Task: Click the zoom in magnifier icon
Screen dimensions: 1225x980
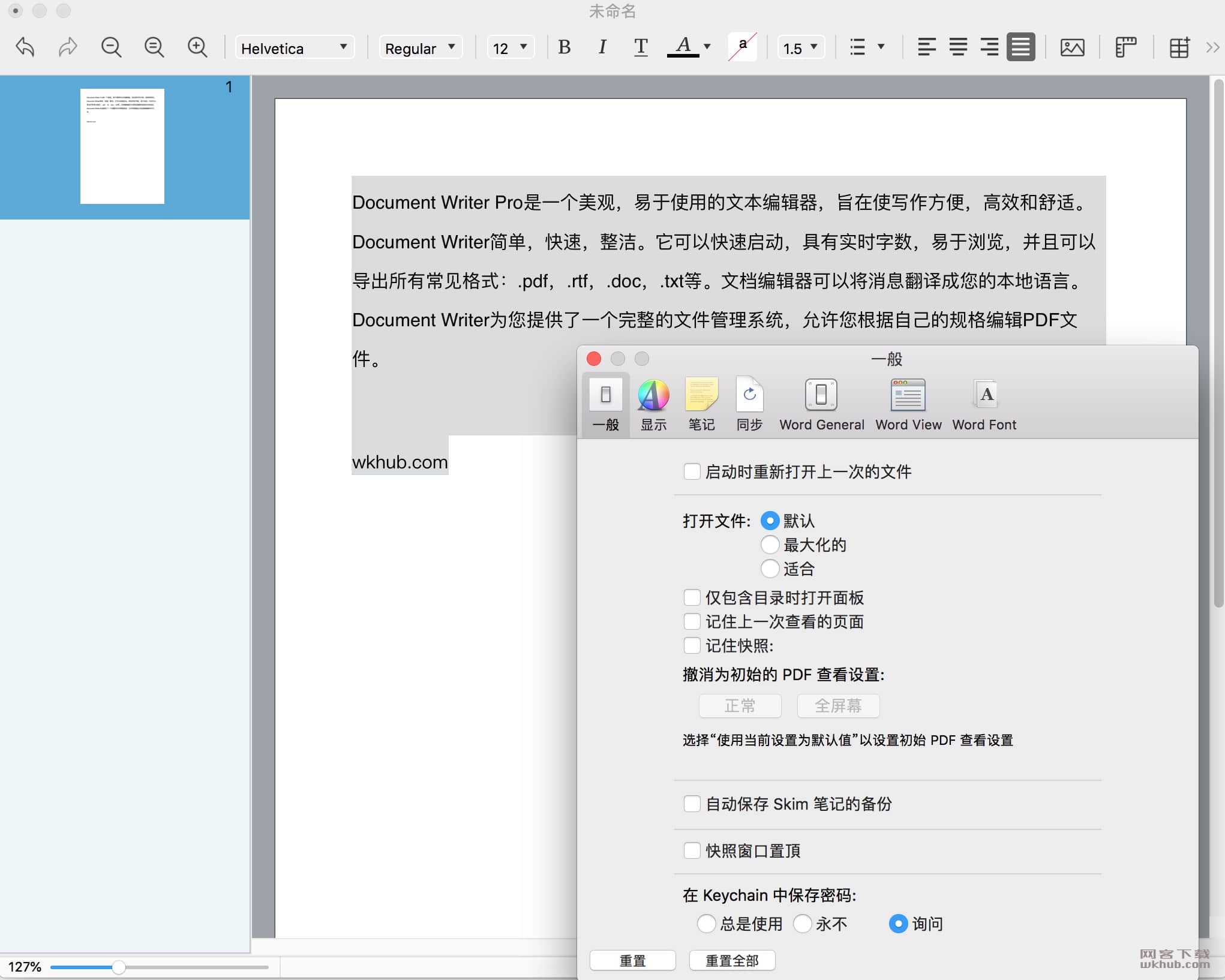Action: click(x=197, y=47)
